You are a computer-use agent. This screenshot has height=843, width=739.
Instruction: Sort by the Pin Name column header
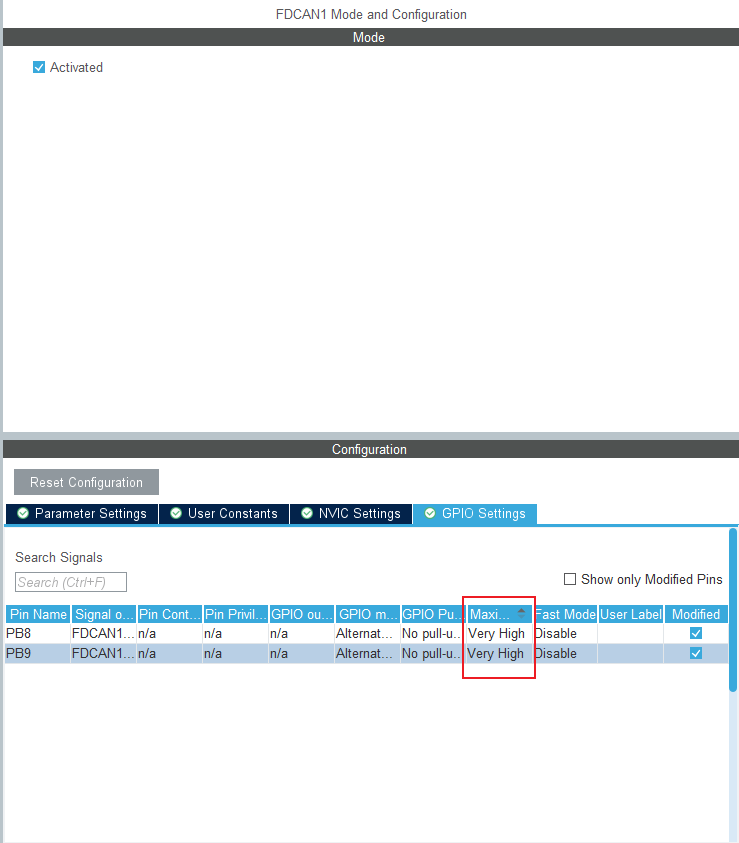point(38,614)
